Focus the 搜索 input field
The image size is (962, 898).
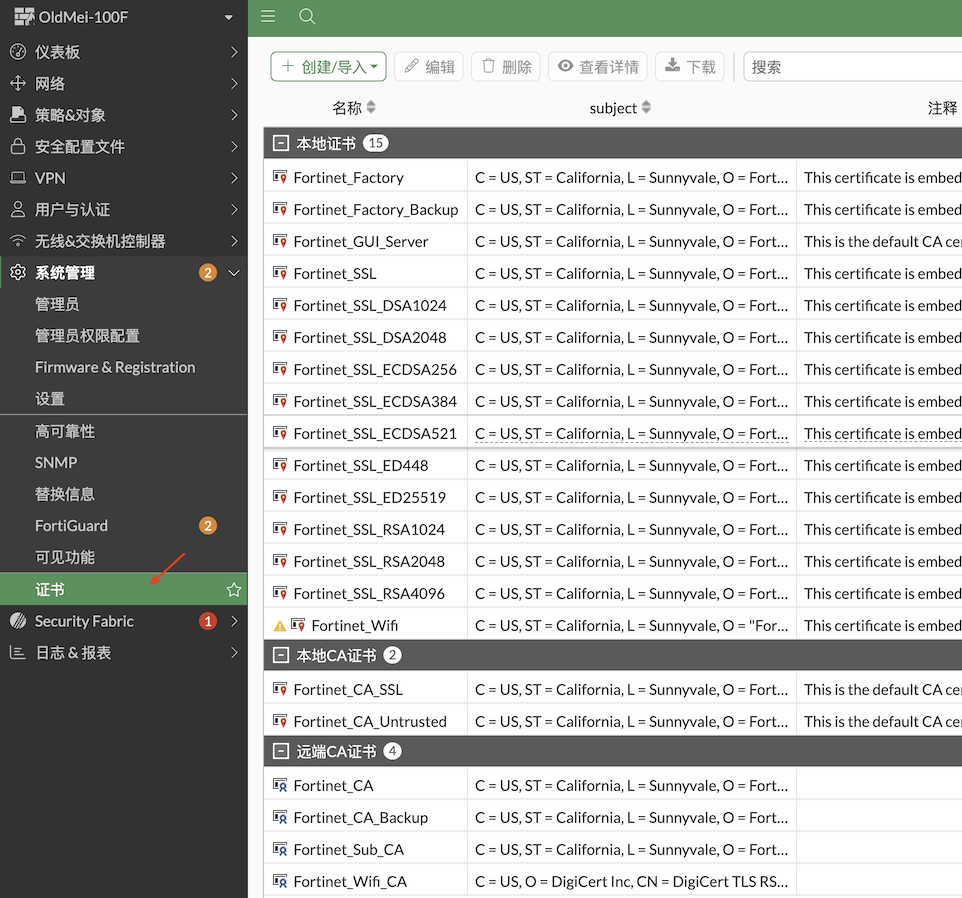(x=853, y=66)
